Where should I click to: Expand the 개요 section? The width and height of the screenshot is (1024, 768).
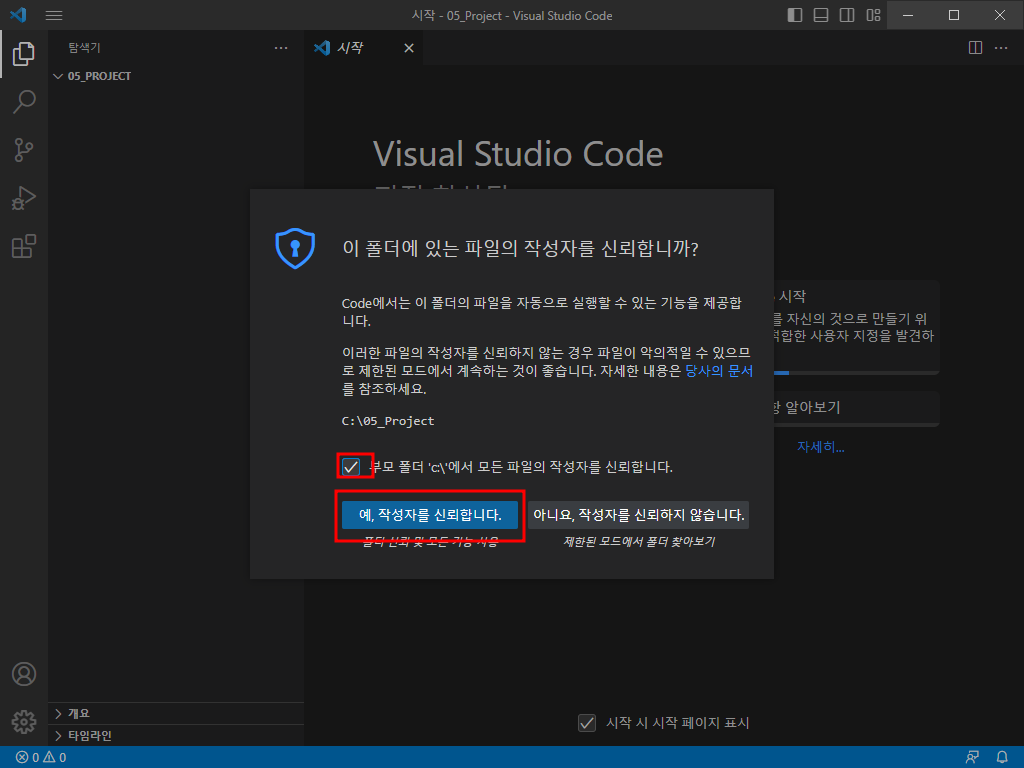click(x=176, y=713)
